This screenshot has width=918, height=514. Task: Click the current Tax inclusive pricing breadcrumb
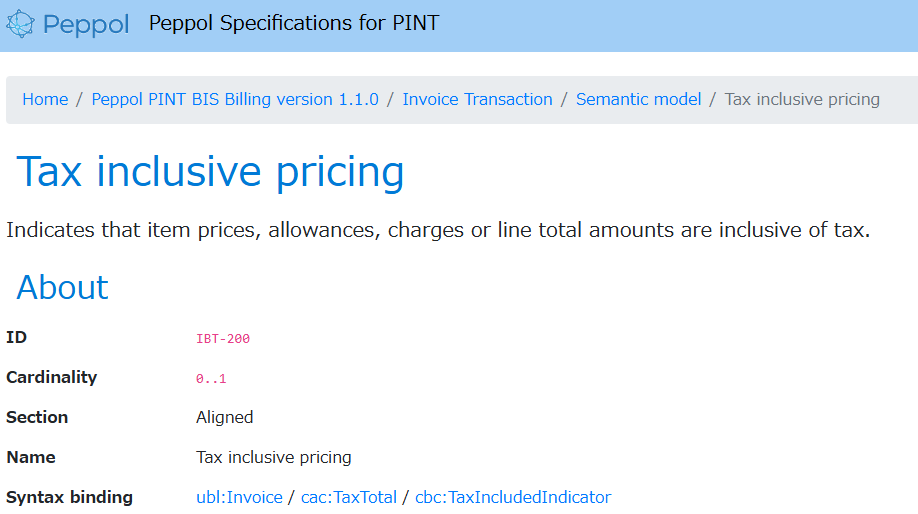click(x=802, y=100)
